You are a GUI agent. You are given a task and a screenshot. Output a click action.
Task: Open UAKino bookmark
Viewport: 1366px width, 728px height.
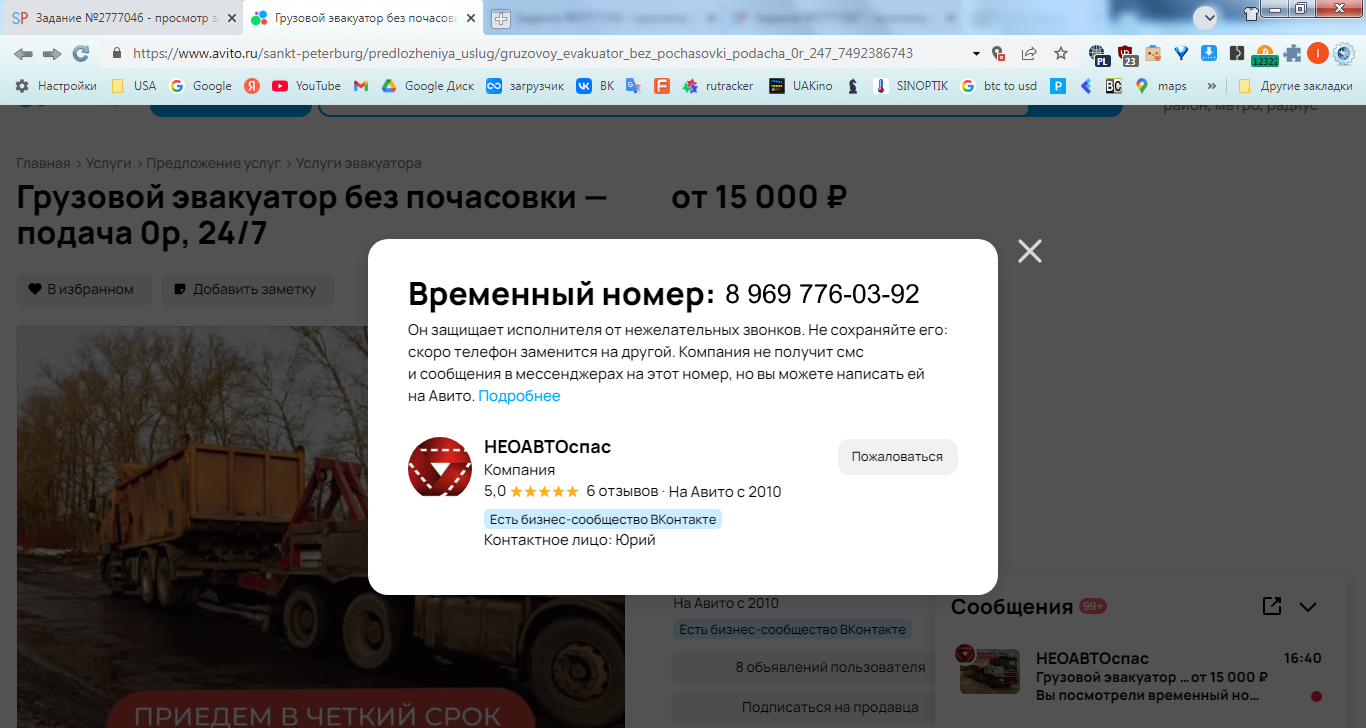801,86
